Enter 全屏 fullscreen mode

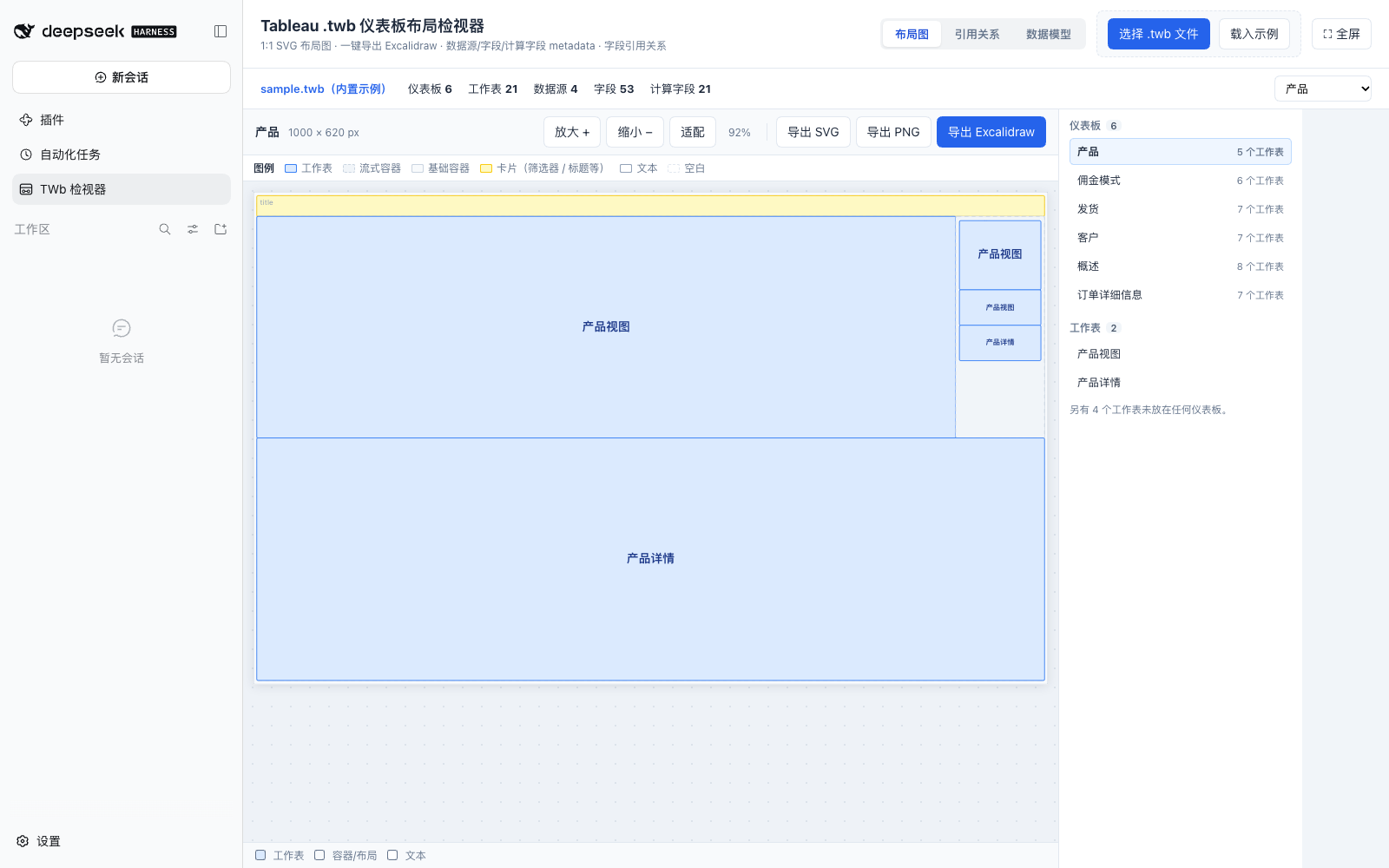1341,34
